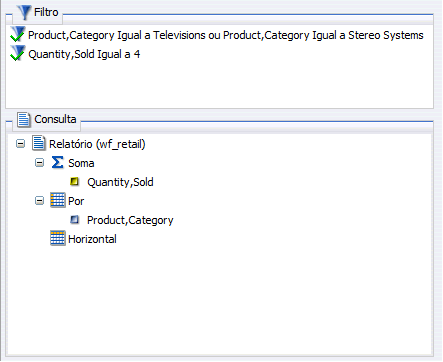This screenshot has width=443, height=362.
Task: Click the Filtro funnel icon
Action: pos(25,13)
